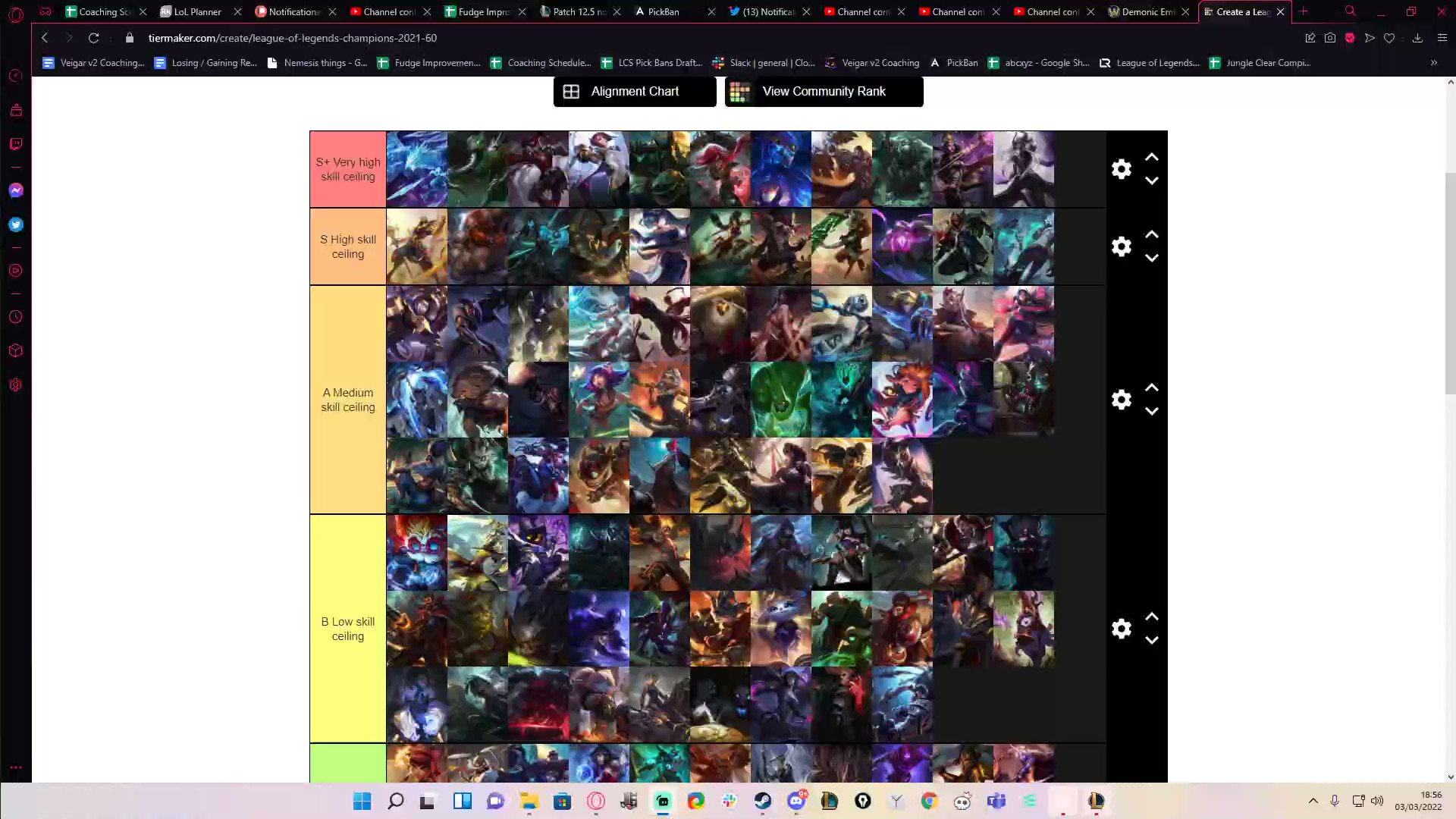Screen dimensions: 1456x819
Task: Open settings gear for S+ tier row
Action: pyautogui.click(x=1122, y=169)
